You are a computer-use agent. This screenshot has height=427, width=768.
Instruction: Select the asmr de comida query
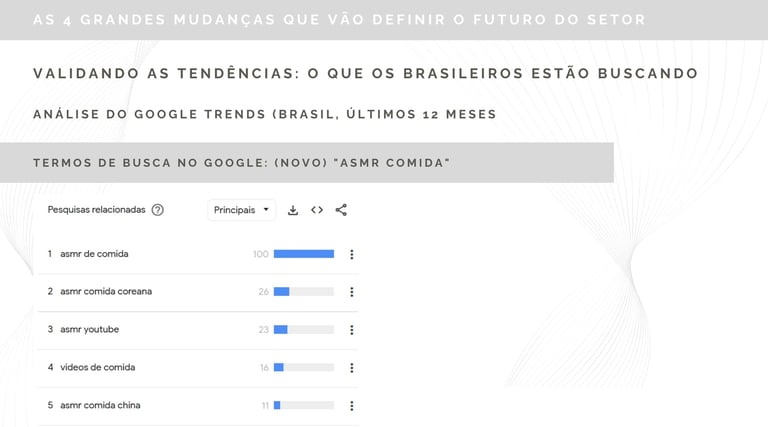94,254
